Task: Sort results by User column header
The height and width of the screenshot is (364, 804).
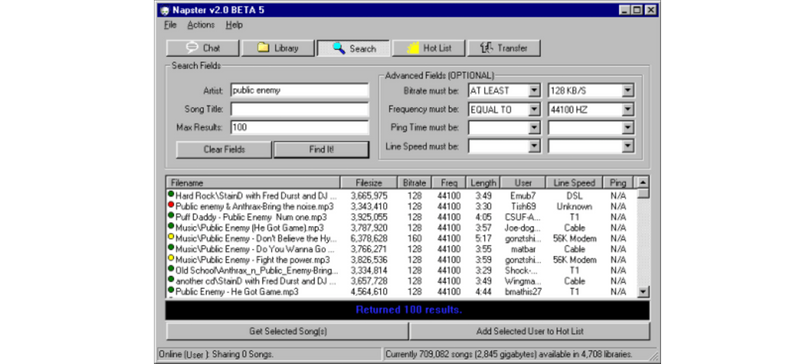Action: (x=523, y=183)
